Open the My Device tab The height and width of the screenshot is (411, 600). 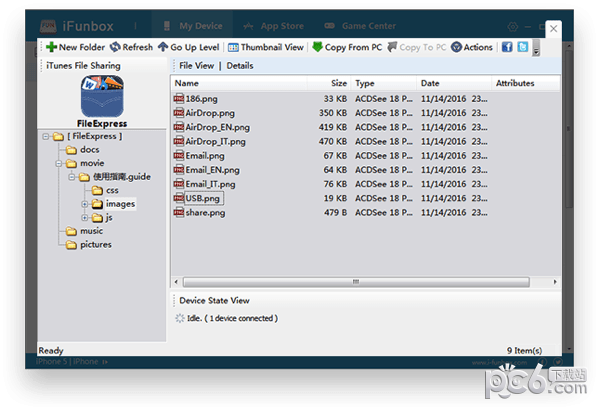(x=192, y=26)
